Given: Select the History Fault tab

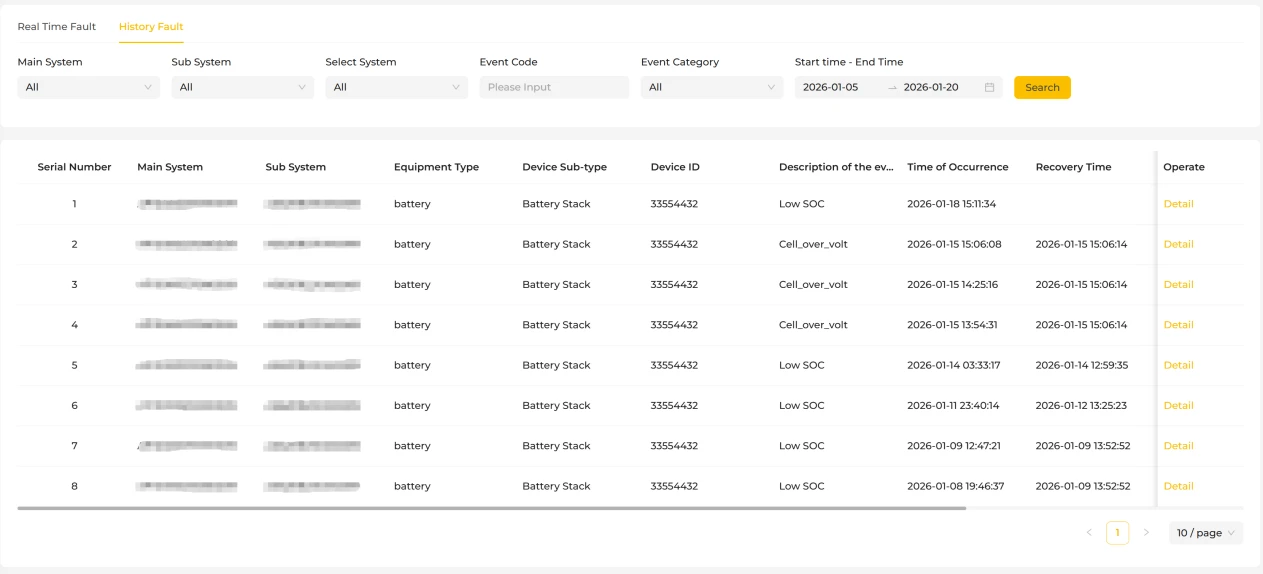Looking at the screenshot, I should pyautogui.click(x=151, y=26).
